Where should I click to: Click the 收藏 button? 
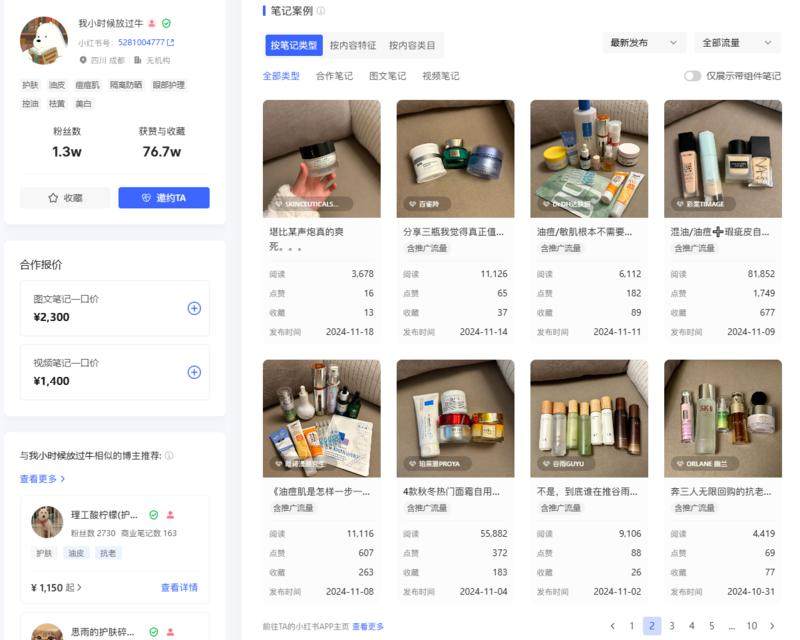click(x=65, y=198)
